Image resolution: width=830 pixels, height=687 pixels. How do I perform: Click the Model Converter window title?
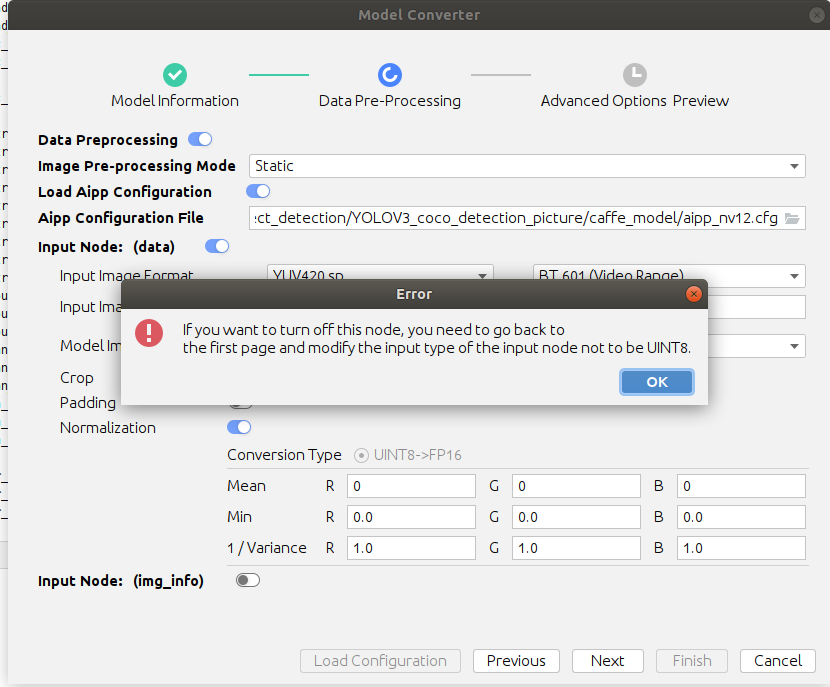pos(419,15)
